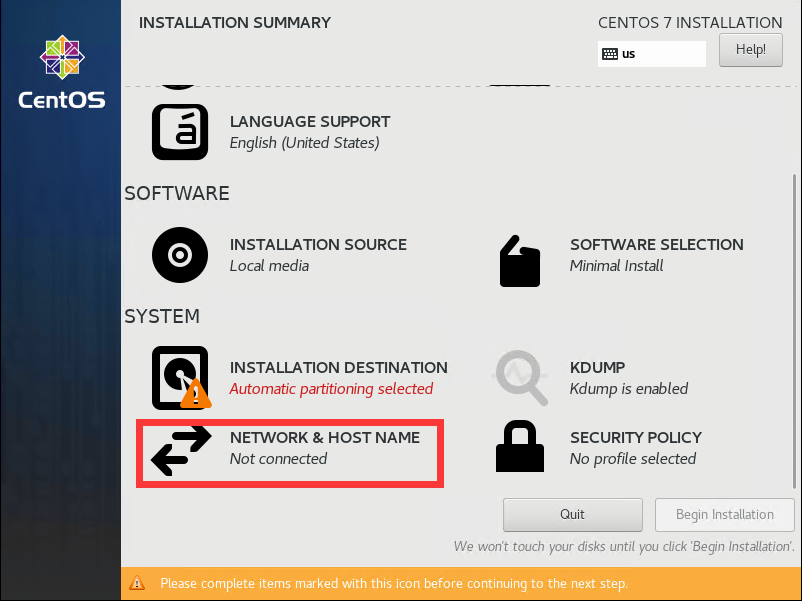The image size is (802, 601).
Task: Click the keyboard layout icon
Action: tap(610, 54)
